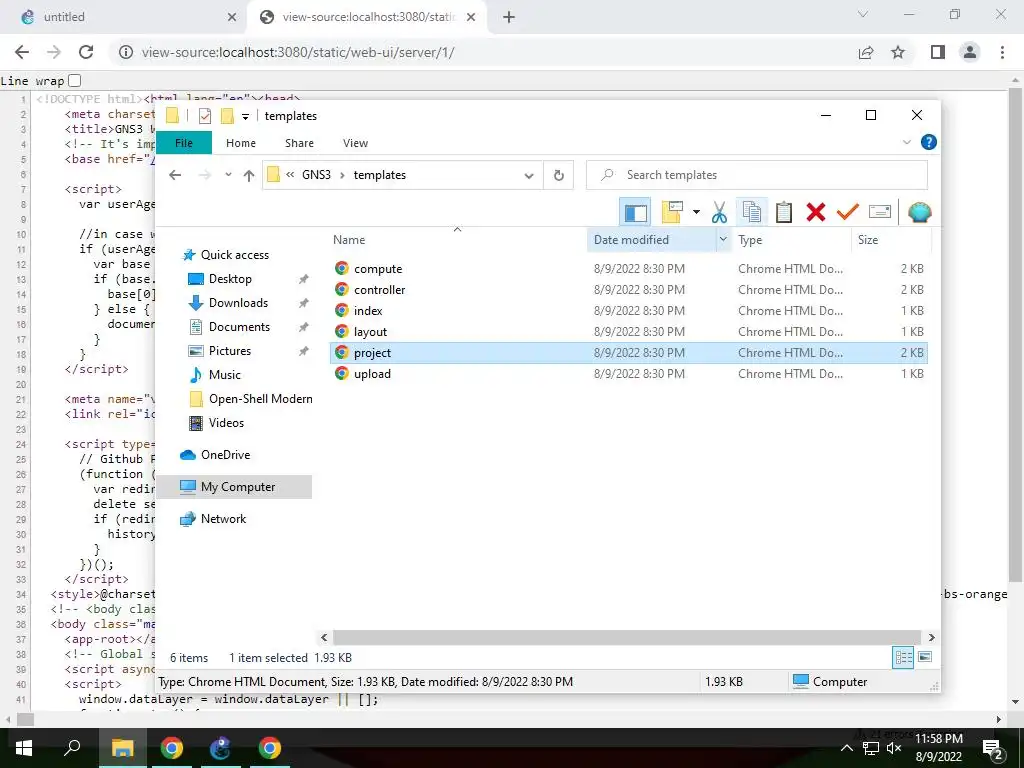Click the Explorer help question mark

(x=928, y=142)
